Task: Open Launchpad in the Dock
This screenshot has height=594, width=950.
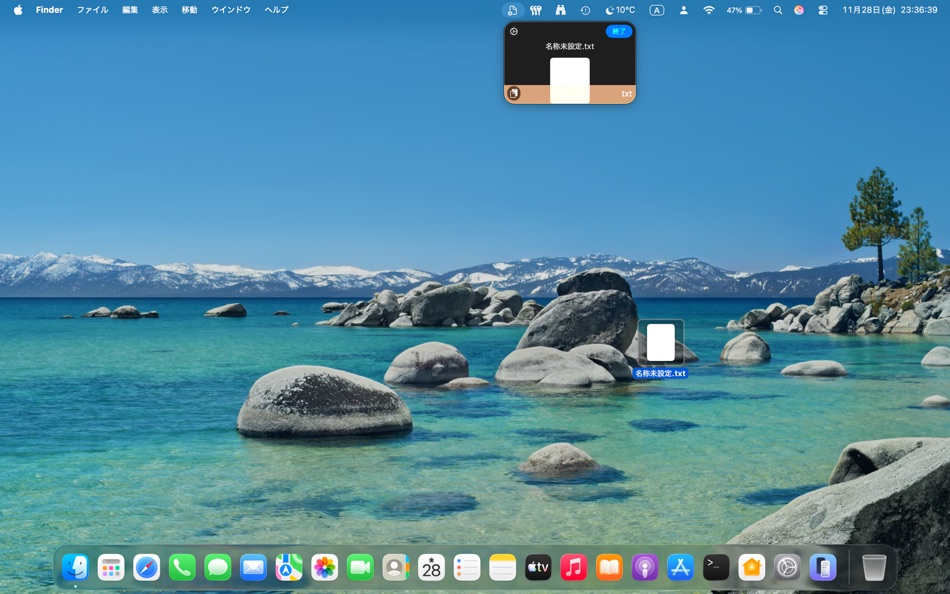Action: (110, 567)
